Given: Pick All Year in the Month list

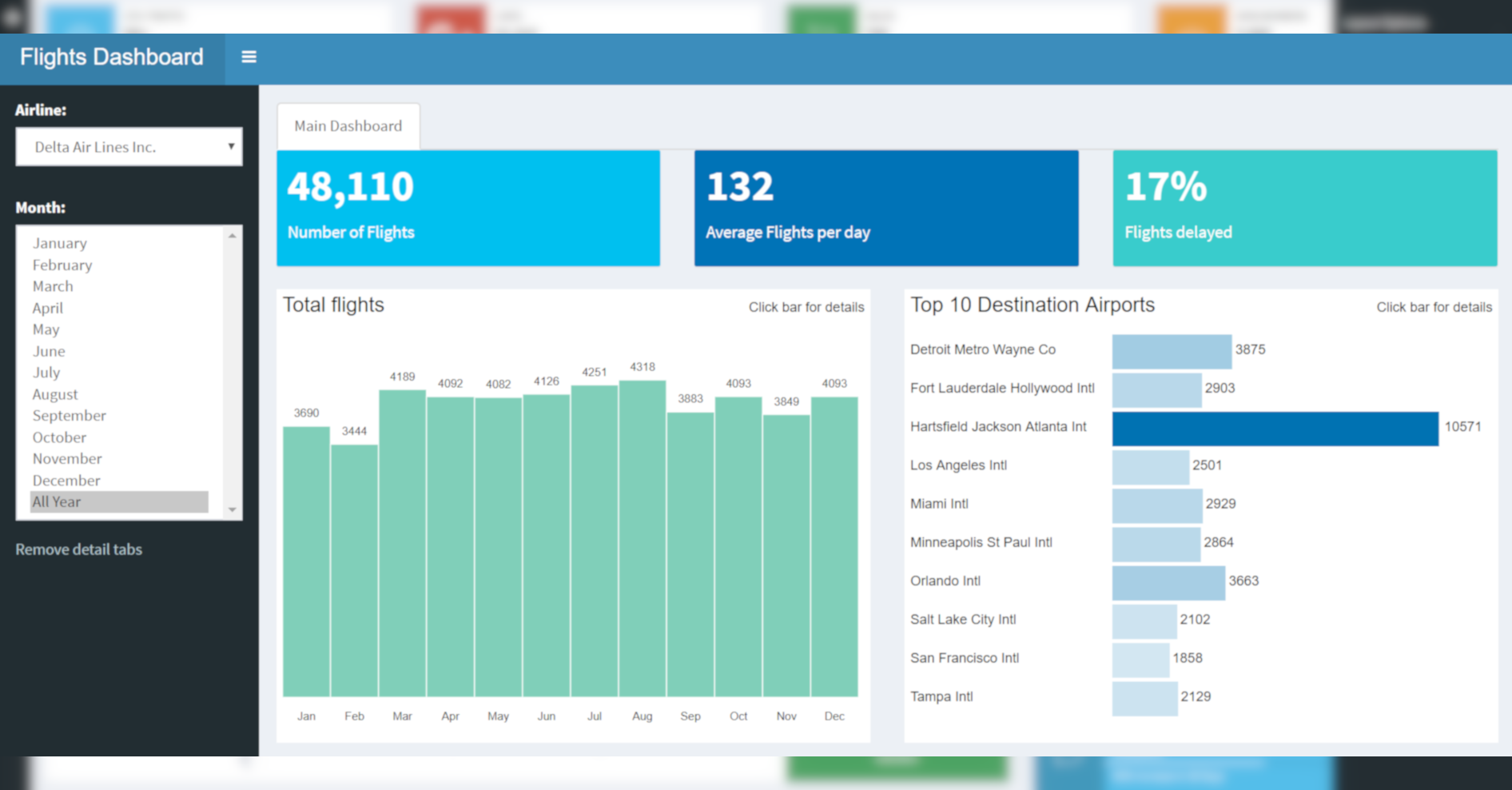Looking at the screenshot, I should click(57, 502).
